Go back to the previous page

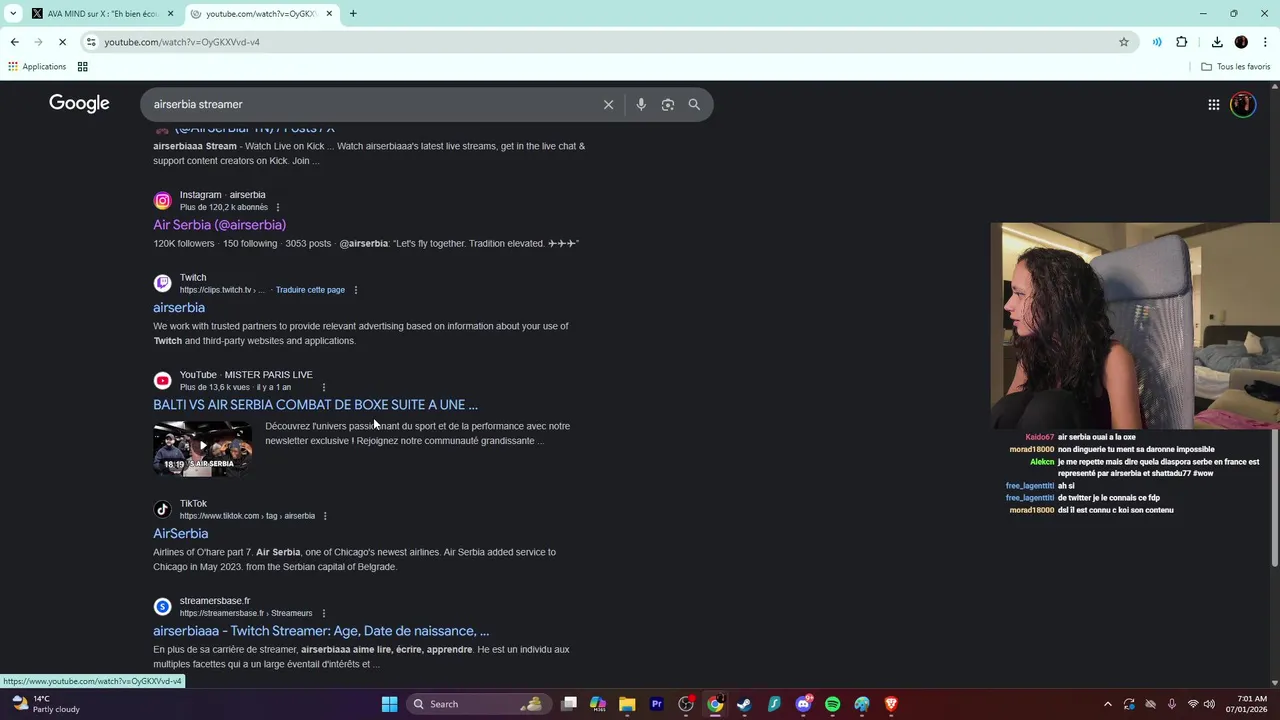tap(14, 42)
